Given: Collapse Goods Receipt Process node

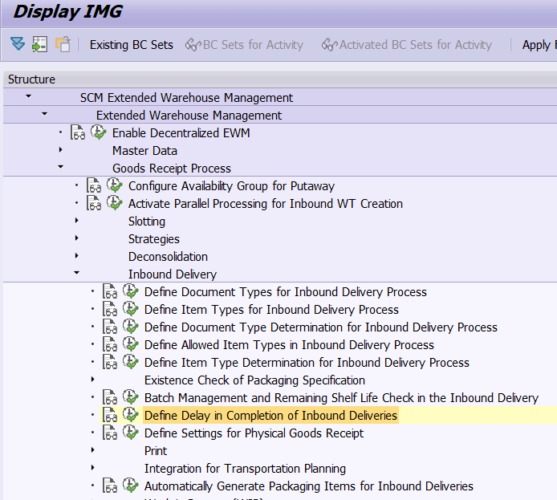Looking at the screenshot, I should 60,166.
